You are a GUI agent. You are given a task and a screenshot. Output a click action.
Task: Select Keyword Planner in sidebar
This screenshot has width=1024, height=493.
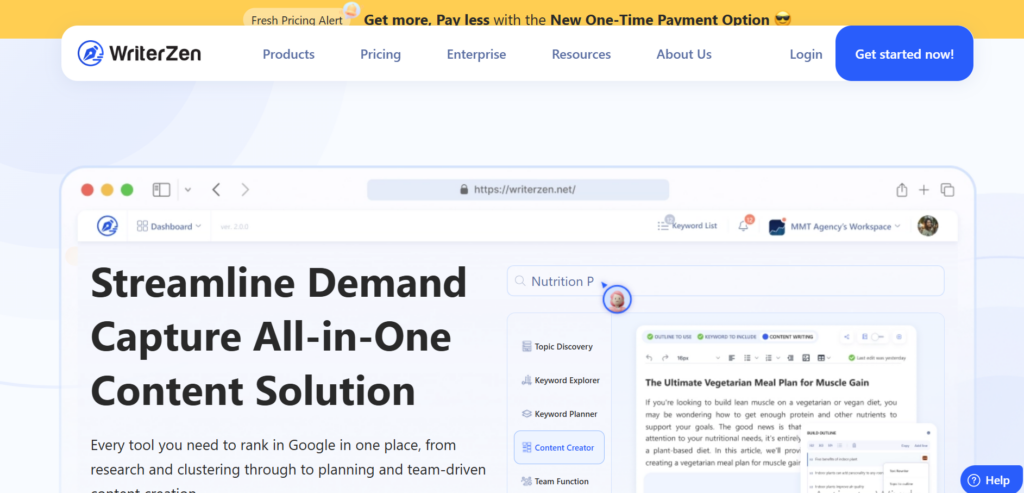558,414
